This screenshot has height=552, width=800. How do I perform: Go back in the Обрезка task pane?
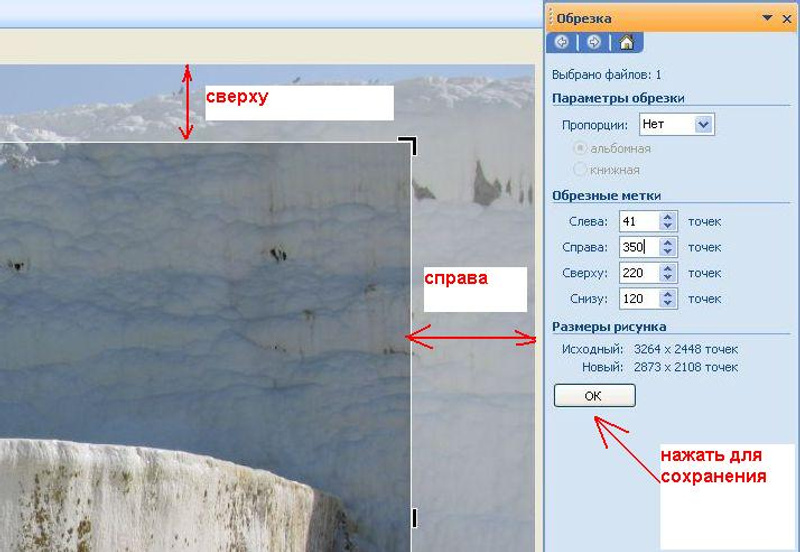pos(562,42)
